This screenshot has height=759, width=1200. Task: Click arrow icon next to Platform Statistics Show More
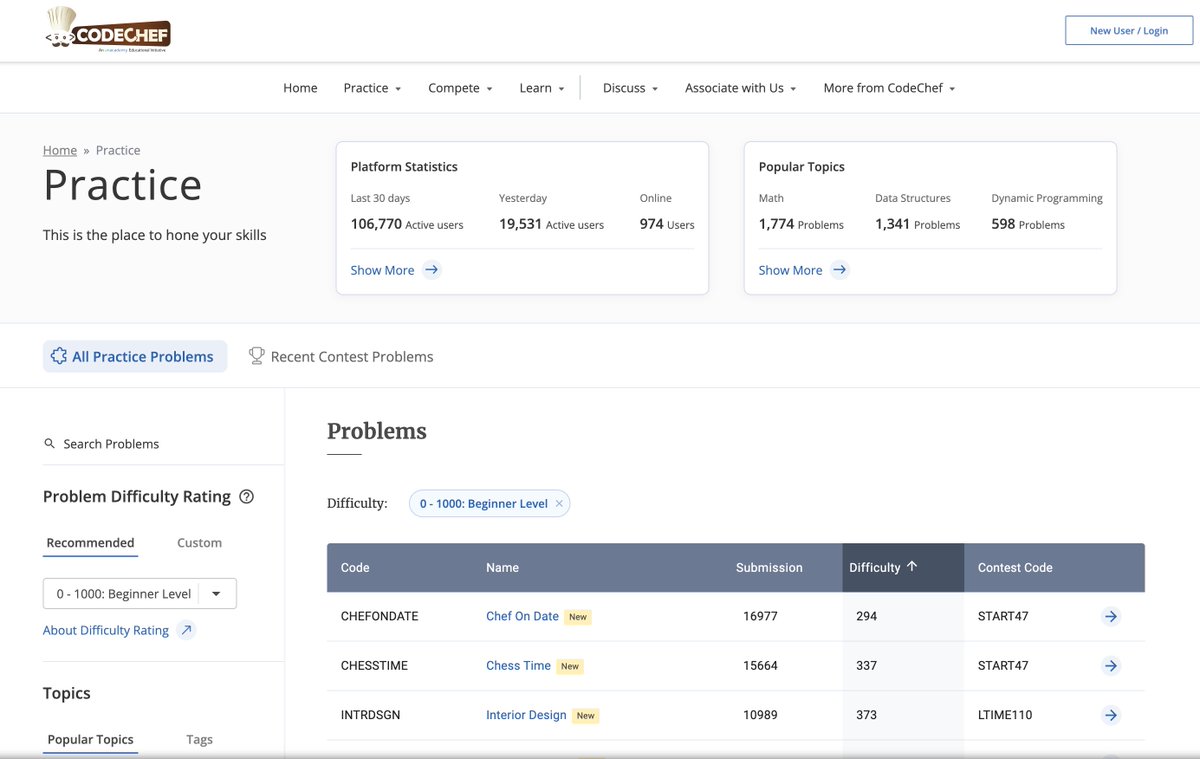431,270
